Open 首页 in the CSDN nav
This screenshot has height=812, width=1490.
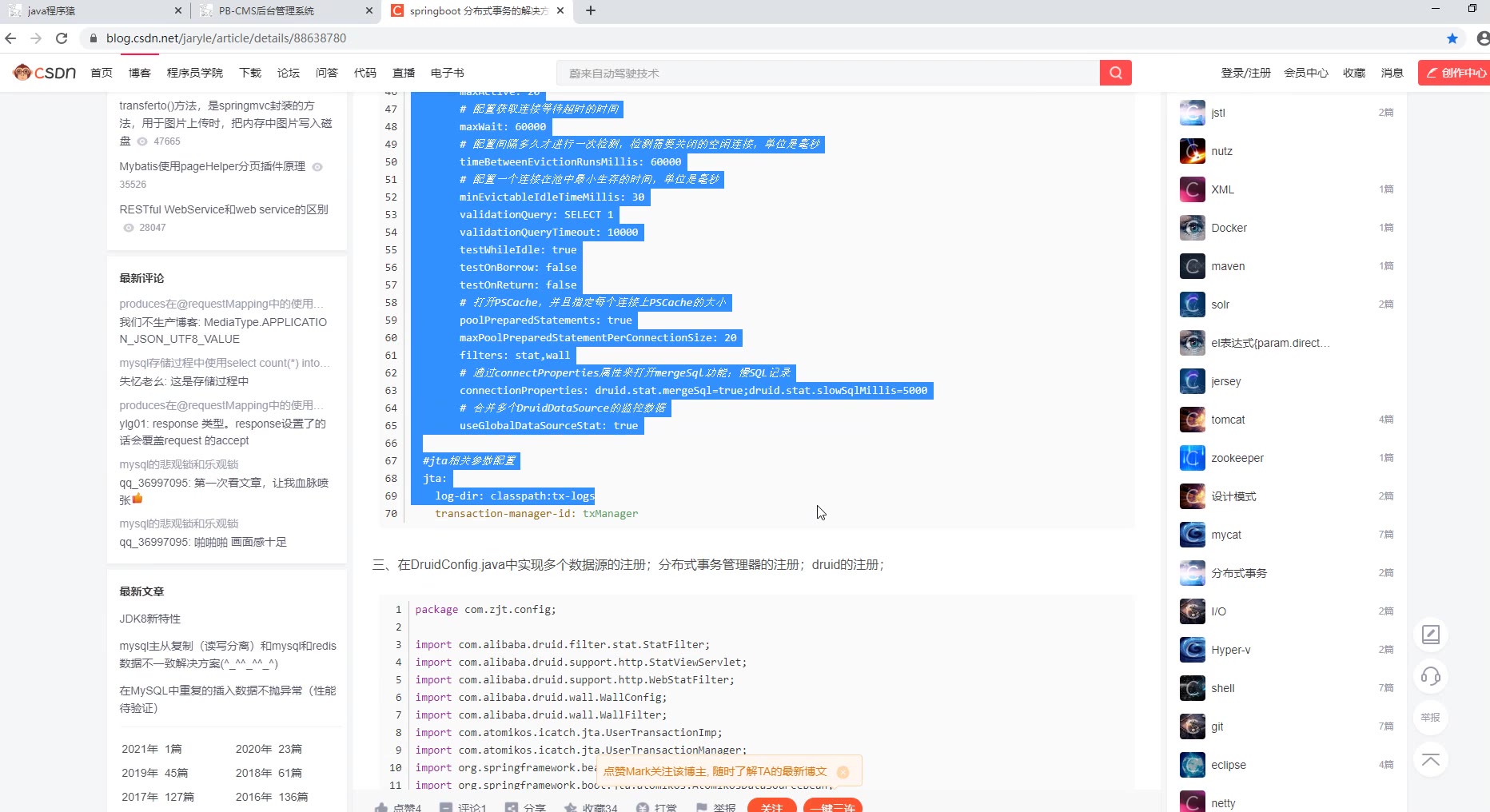click(x=102, y=73)
